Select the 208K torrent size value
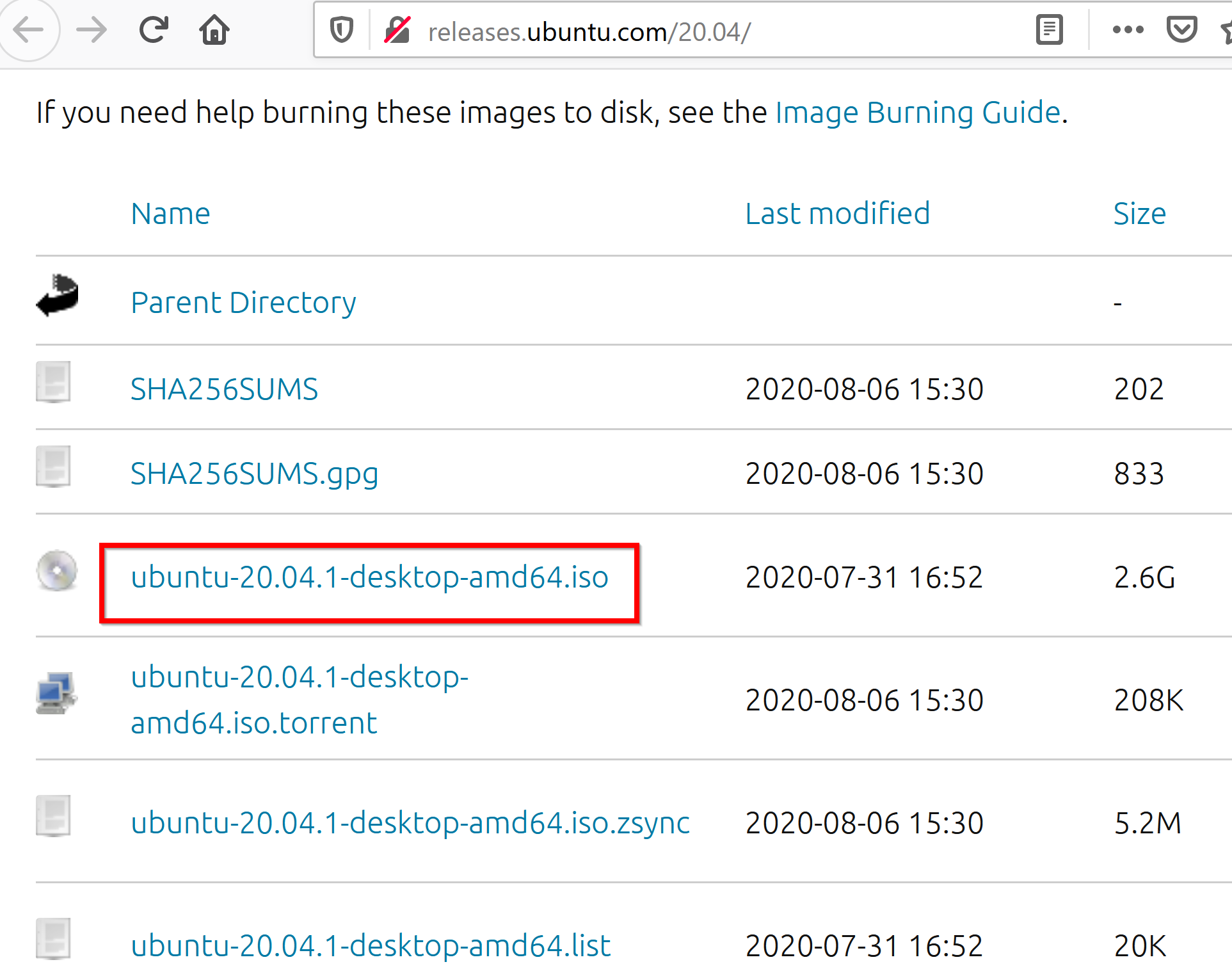This screenshot has width=1232, height=978. click(x=1149, y=700)
